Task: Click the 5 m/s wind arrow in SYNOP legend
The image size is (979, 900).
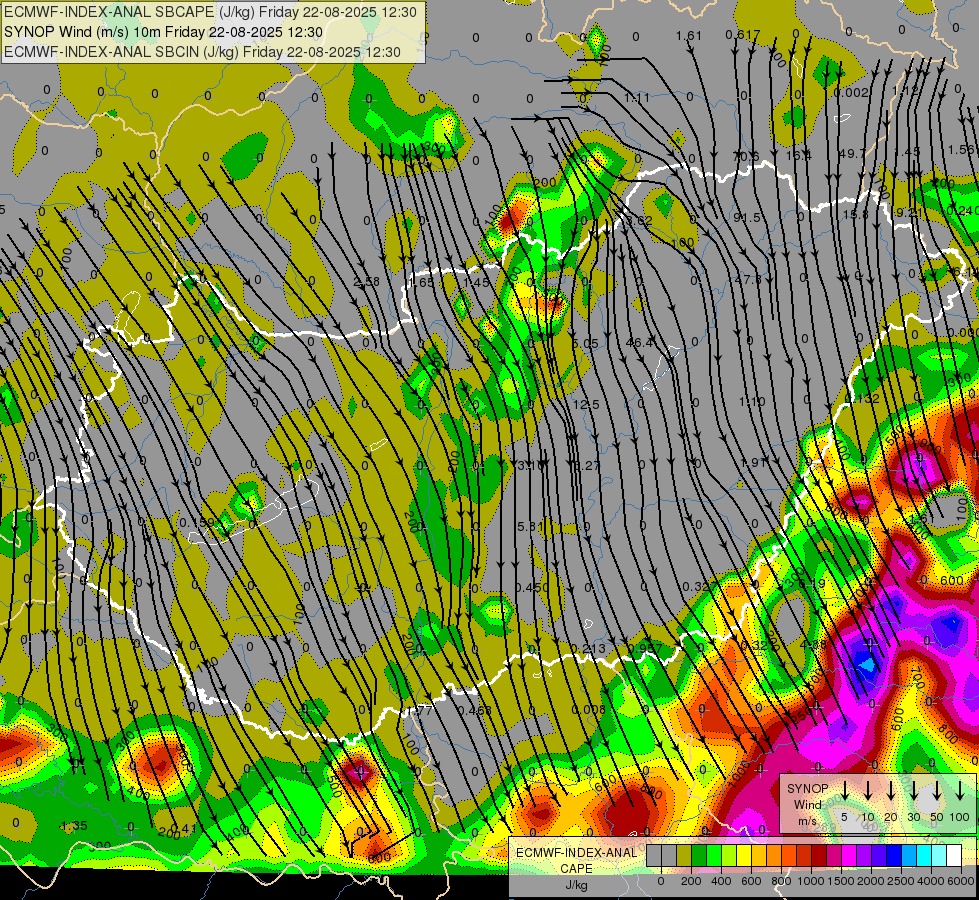Action: point(845,791)
